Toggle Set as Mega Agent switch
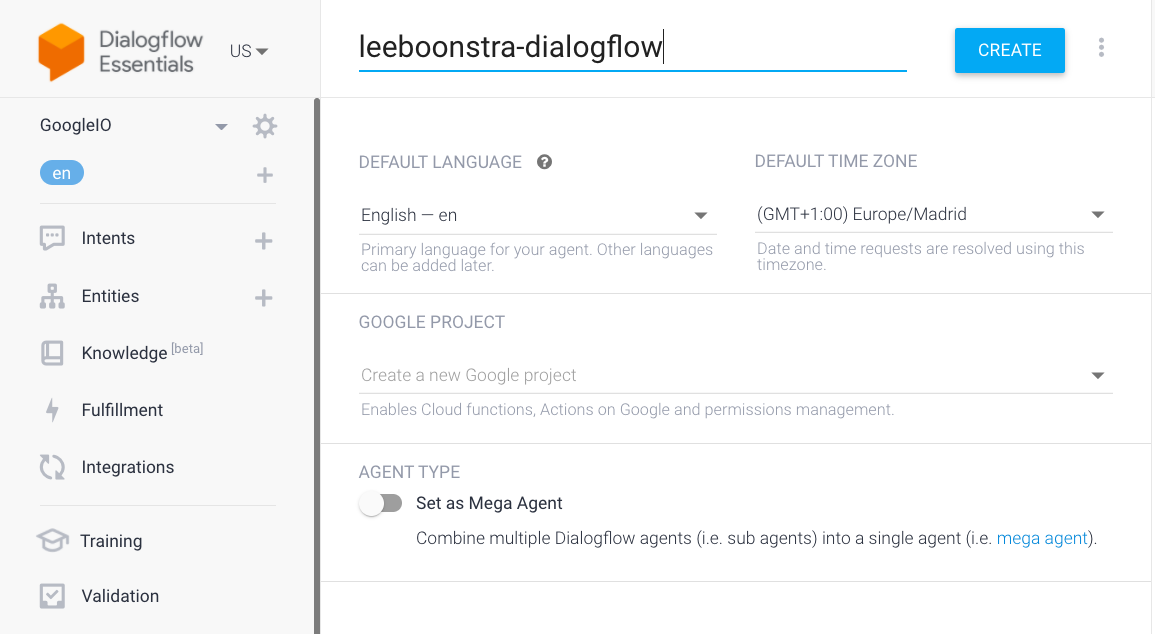 (x=381, y=503)
